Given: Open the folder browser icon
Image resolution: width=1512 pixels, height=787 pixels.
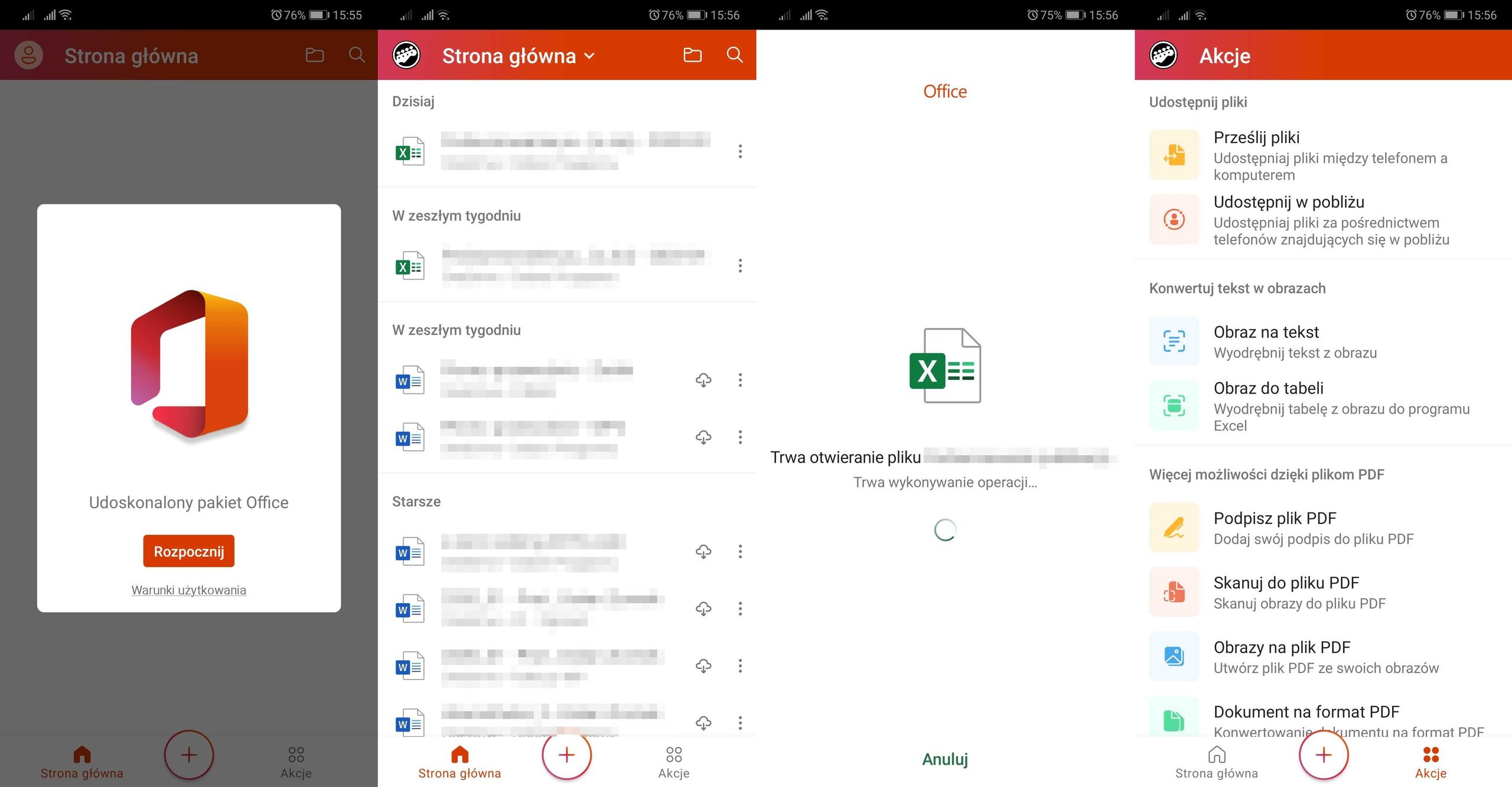Looking at the screenshot, I should click(x=314, y=55).
